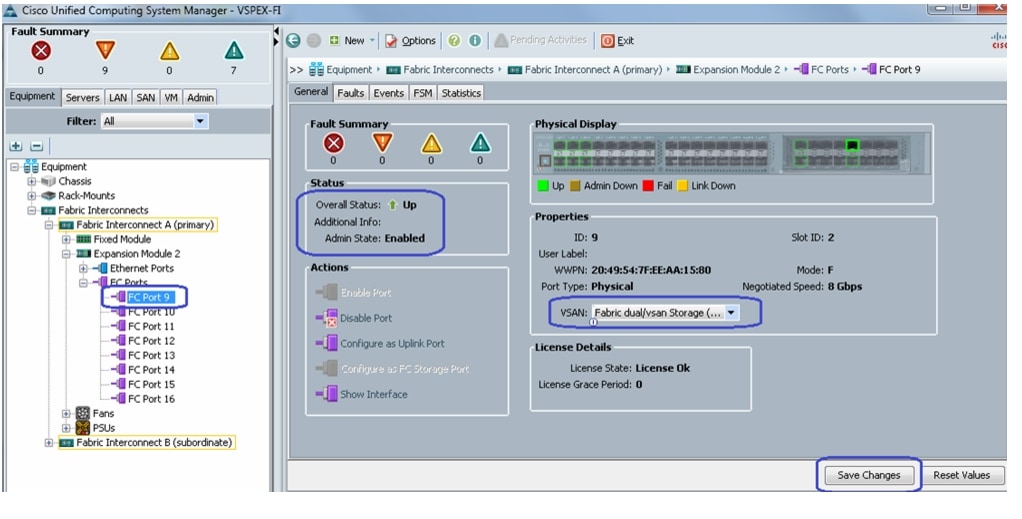Open the Options toolbar item
Viewport: 1022px width, 519px height.
(x=410, y=40)
